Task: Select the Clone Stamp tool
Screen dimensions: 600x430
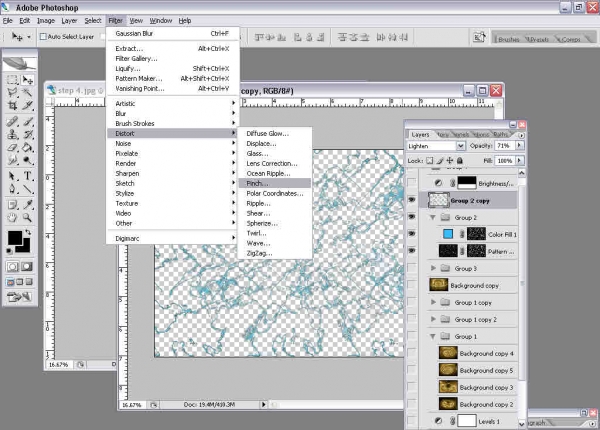Action: [x=12, y=134]
